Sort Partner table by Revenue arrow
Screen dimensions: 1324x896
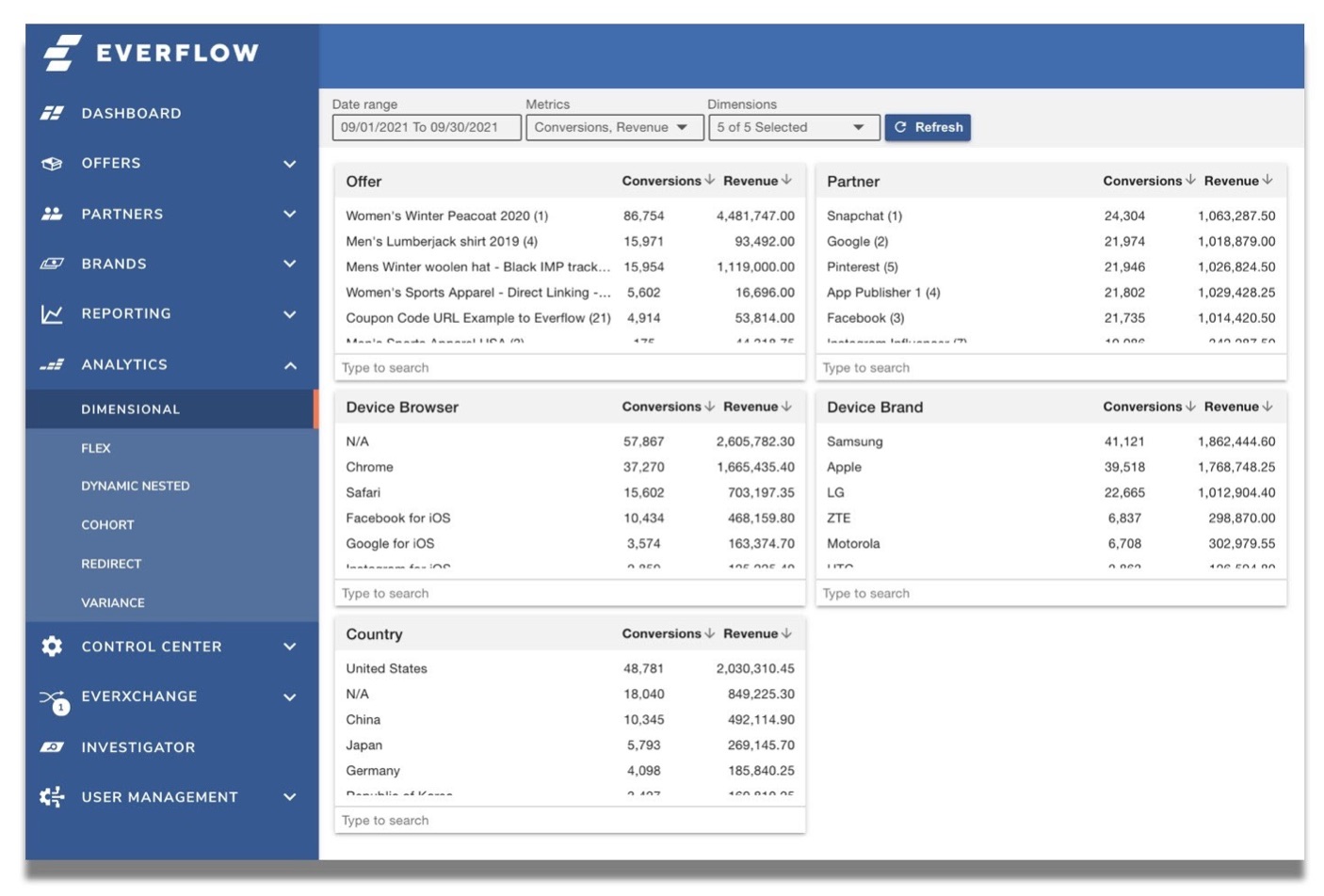point(1267,180)
